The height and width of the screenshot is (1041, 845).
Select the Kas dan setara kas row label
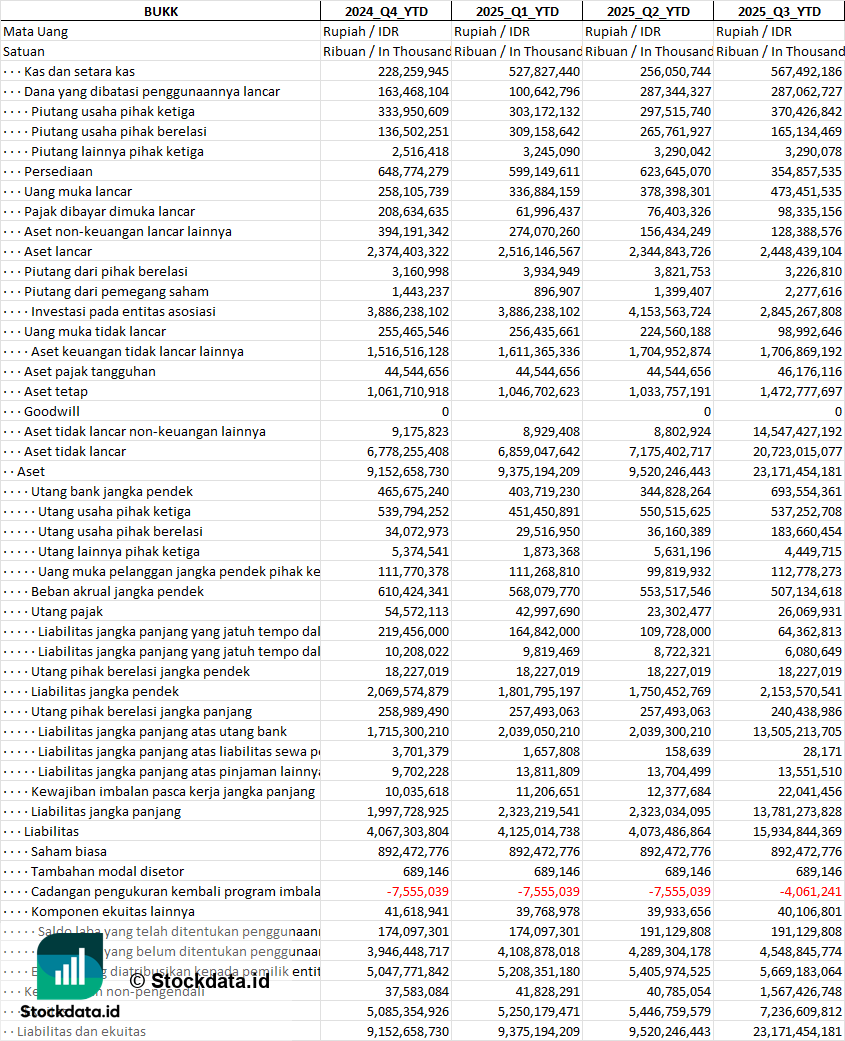pyautogui.click(x=79, y=71)
